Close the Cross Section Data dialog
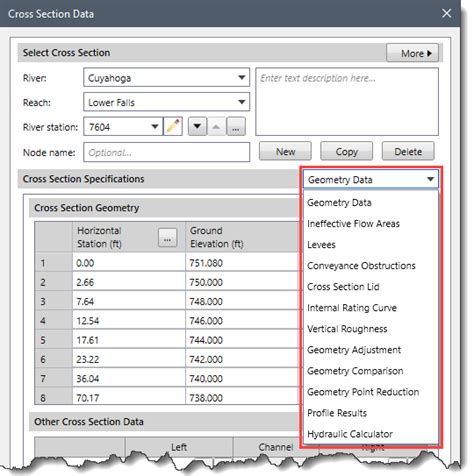Screen dimensions: 474x476 (446, 13)
